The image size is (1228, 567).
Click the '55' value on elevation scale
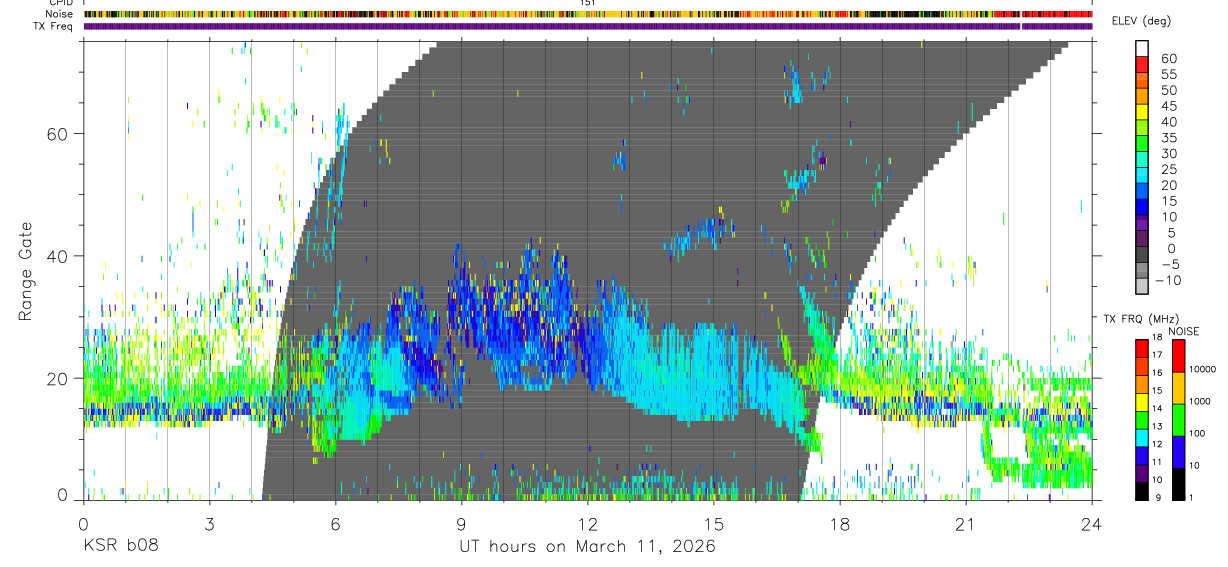coord(1167,74)
